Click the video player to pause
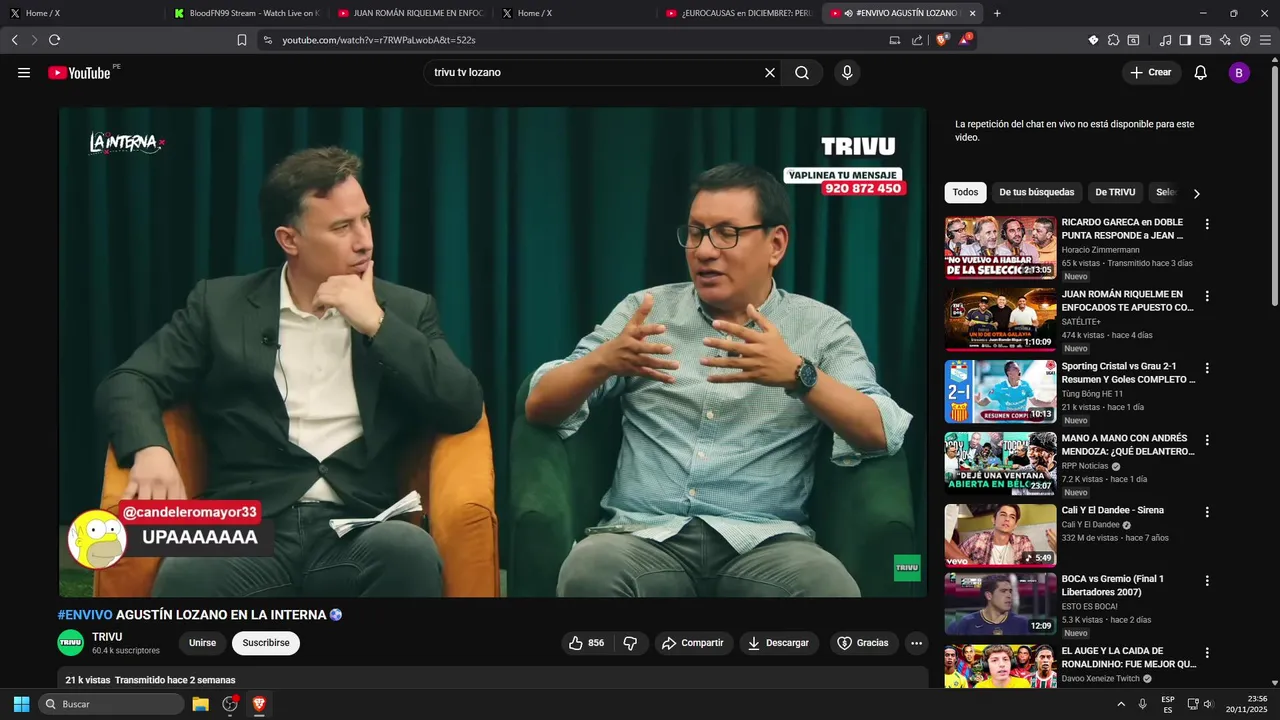The width and height of the screenshot is (1280, 720). 493,352
